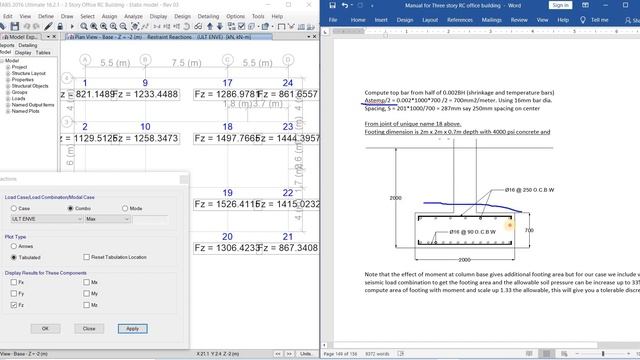Check the Fx component checkbox
The image size is (640, 360).
14,282
